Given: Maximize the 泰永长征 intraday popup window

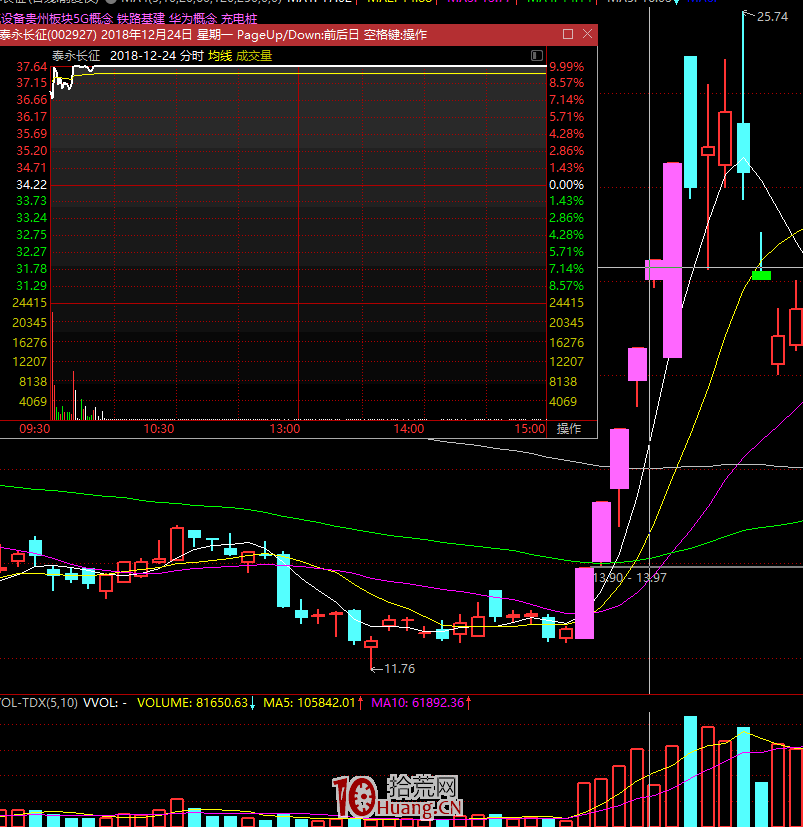Looking at the screenshot, I should point(568,34).
